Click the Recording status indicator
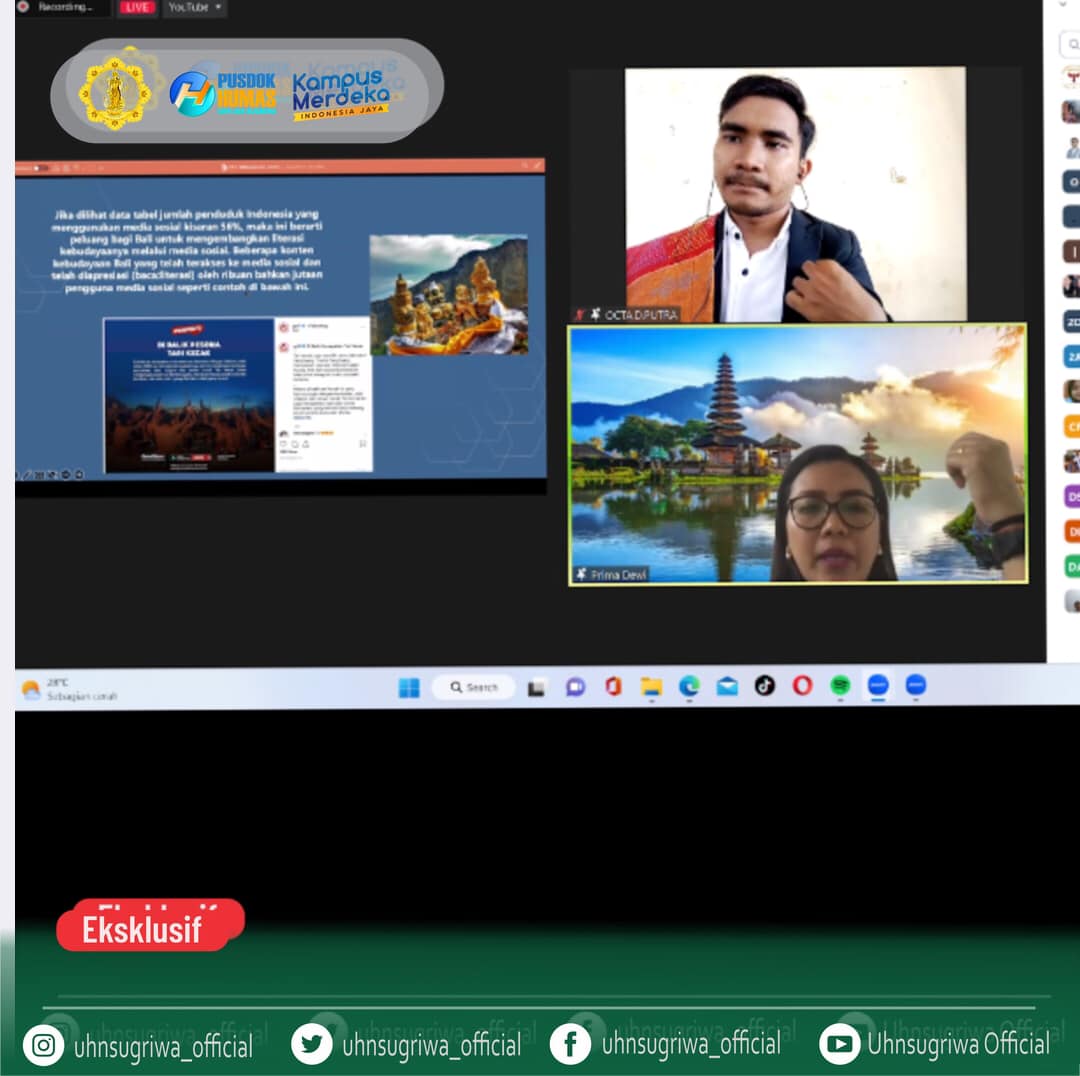This screenshot has width=1080, height=1076. pos(58,7)
